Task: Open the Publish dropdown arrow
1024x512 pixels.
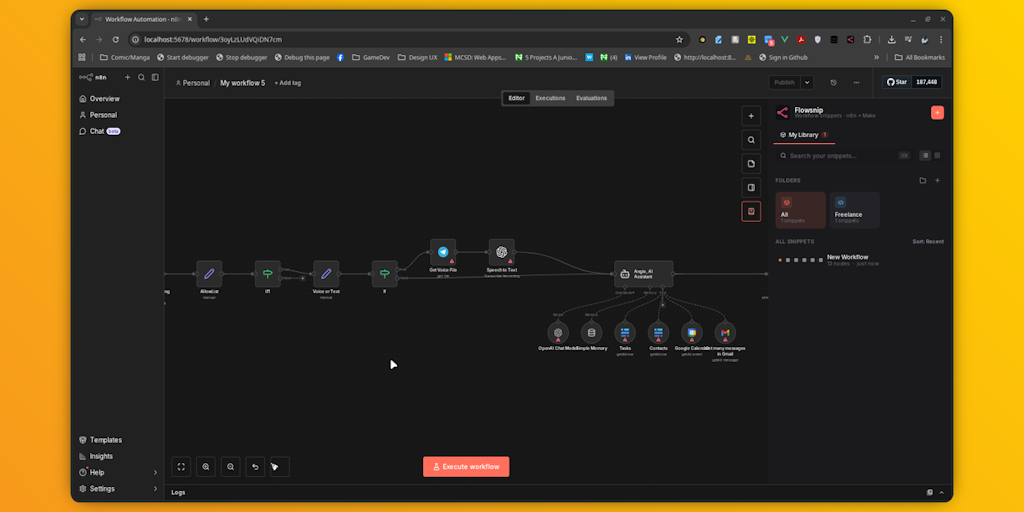Action: coord(807,82)
